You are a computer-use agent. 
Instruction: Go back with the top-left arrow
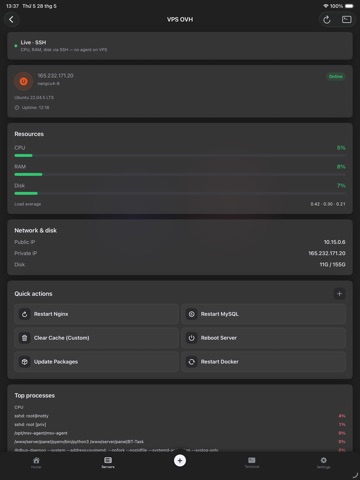pyautogui.click(x=12, y=19)
